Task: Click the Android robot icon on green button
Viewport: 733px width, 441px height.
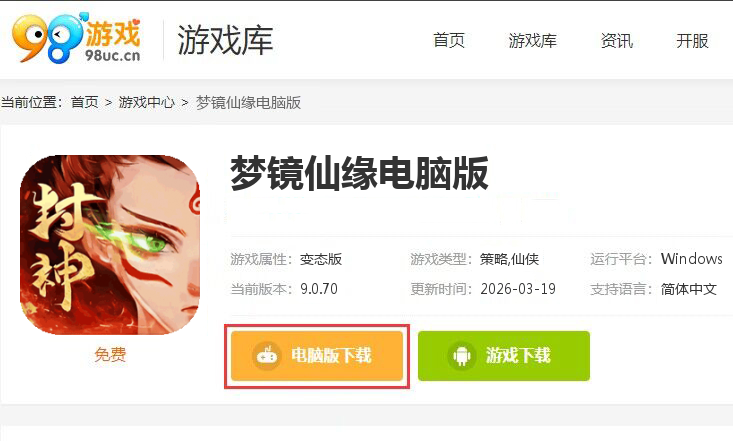Action: coord(462,356)
